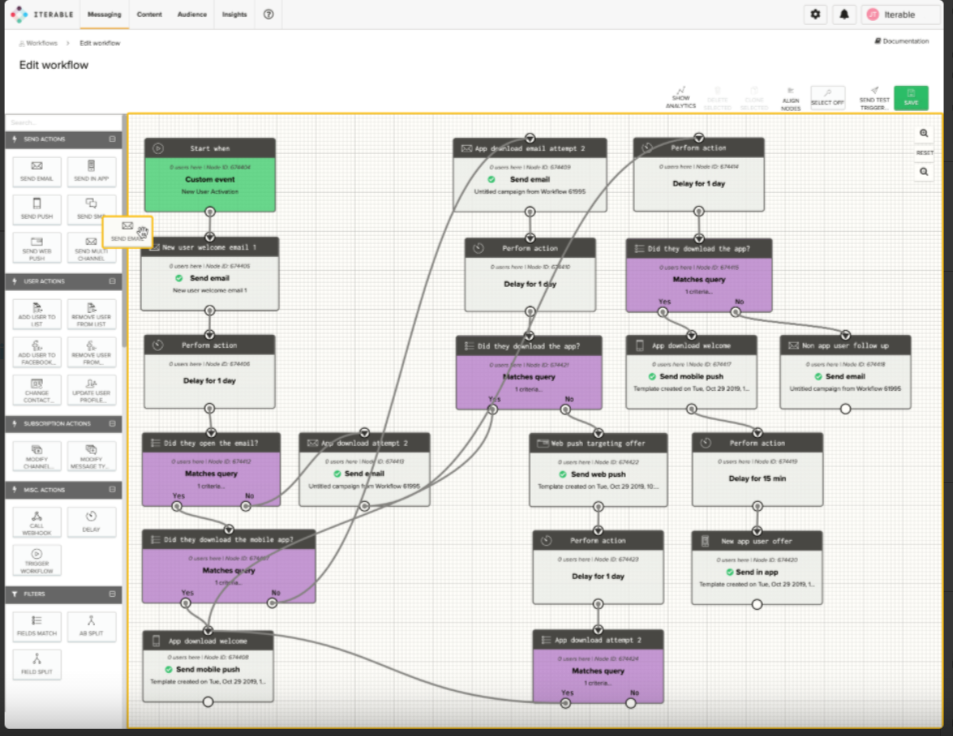Select the Field Split filter tile
The width and height of the screenshot is (953, 736).
click(37, 664)
